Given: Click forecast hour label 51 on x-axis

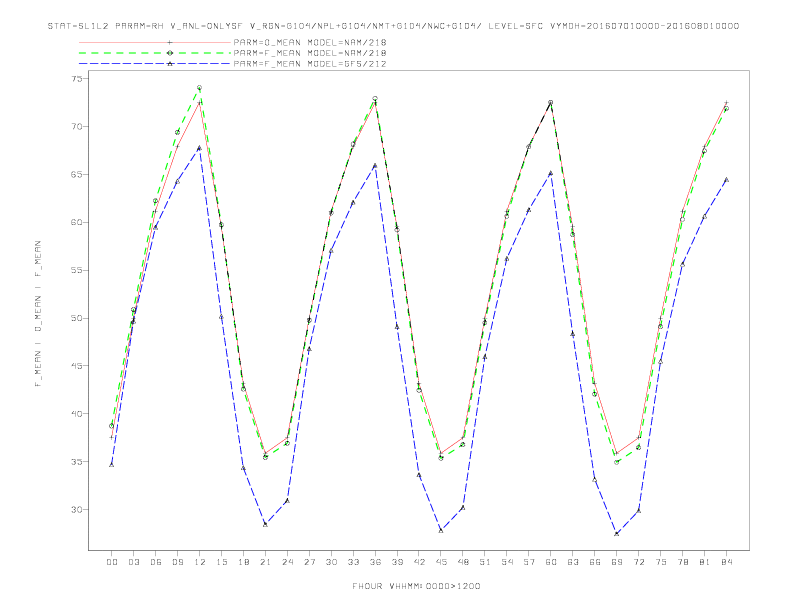Looking at the screenshot, I should [485, 562].
